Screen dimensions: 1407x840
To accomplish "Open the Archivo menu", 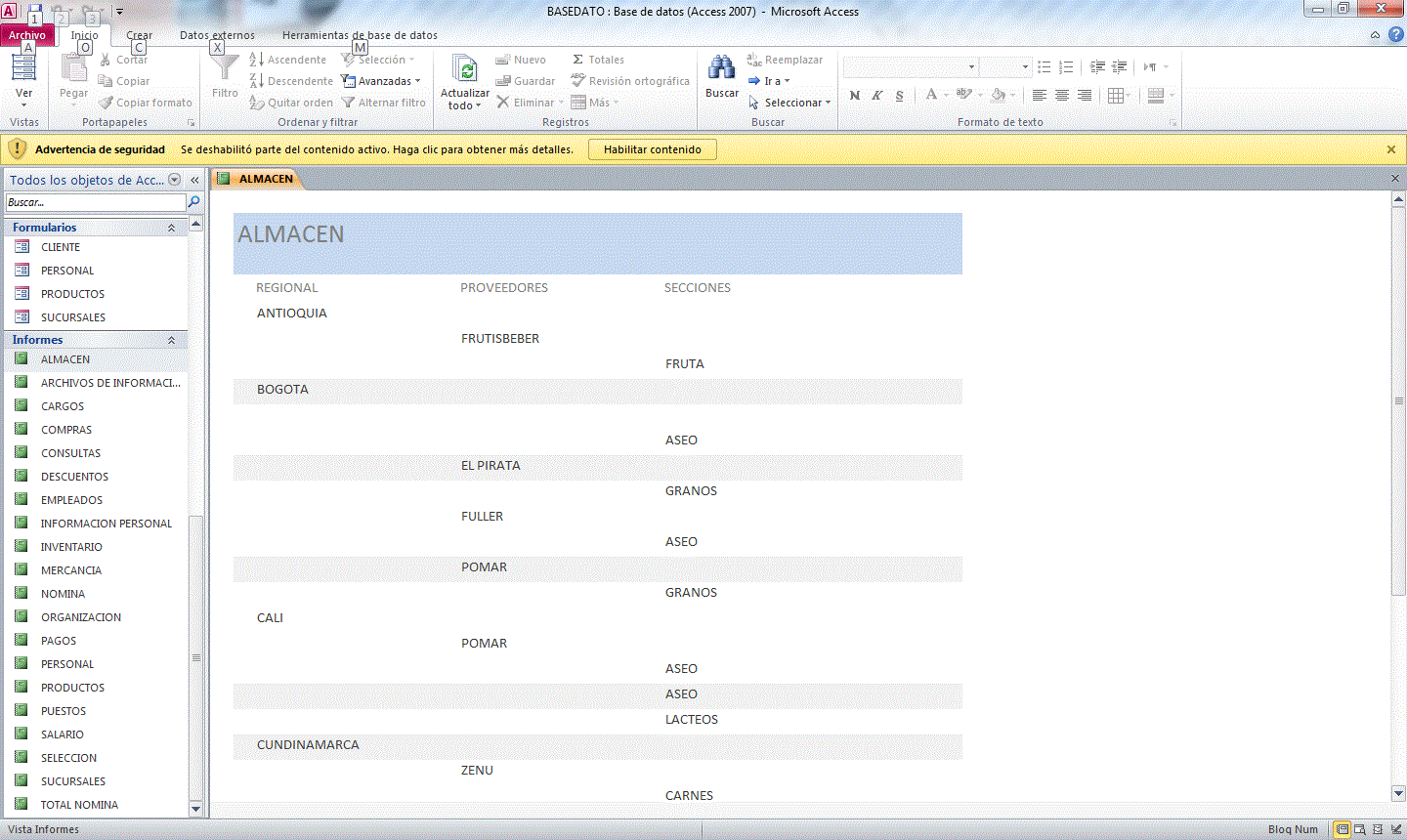I will (26, 34).
